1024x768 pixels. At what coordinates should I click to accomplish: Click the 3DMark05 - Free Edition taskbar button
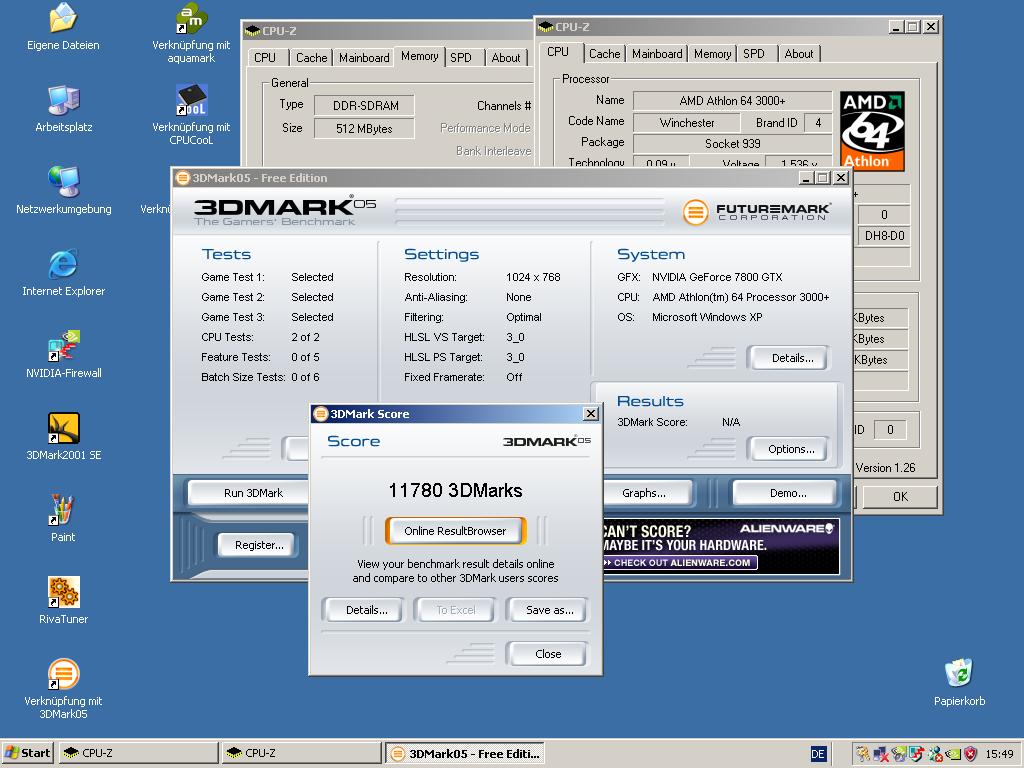pyautogui.click(x=464, y=754)
